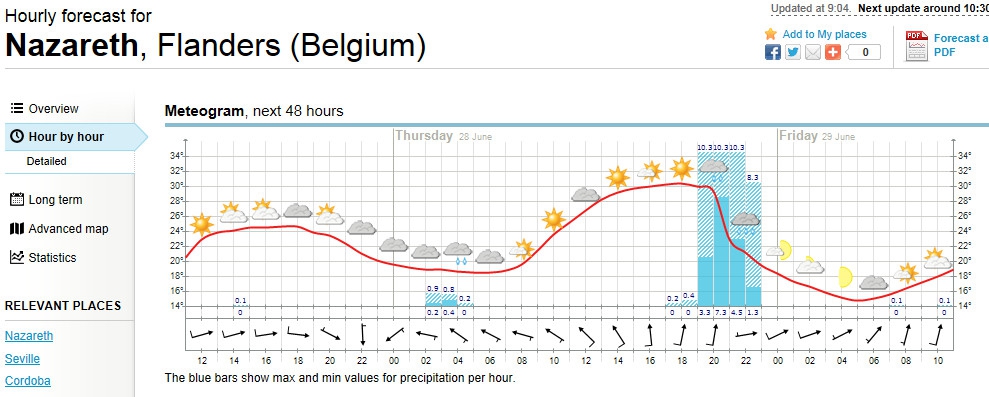Click the Statistics chart icon
The width and height of the screenshot is (989, 397).
click(17, 257)
